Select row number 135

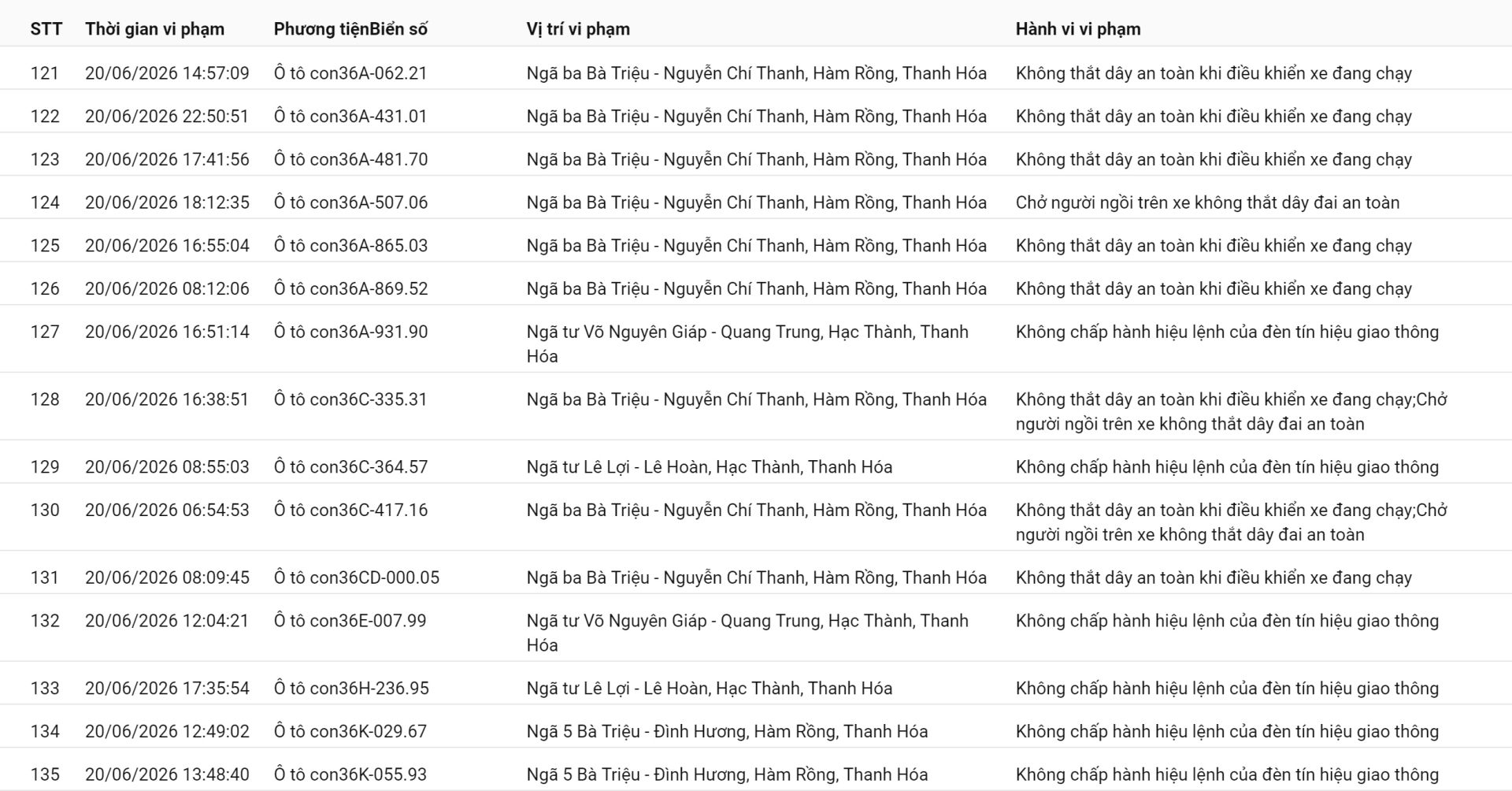pyautogui.click(x=45, y=775)
